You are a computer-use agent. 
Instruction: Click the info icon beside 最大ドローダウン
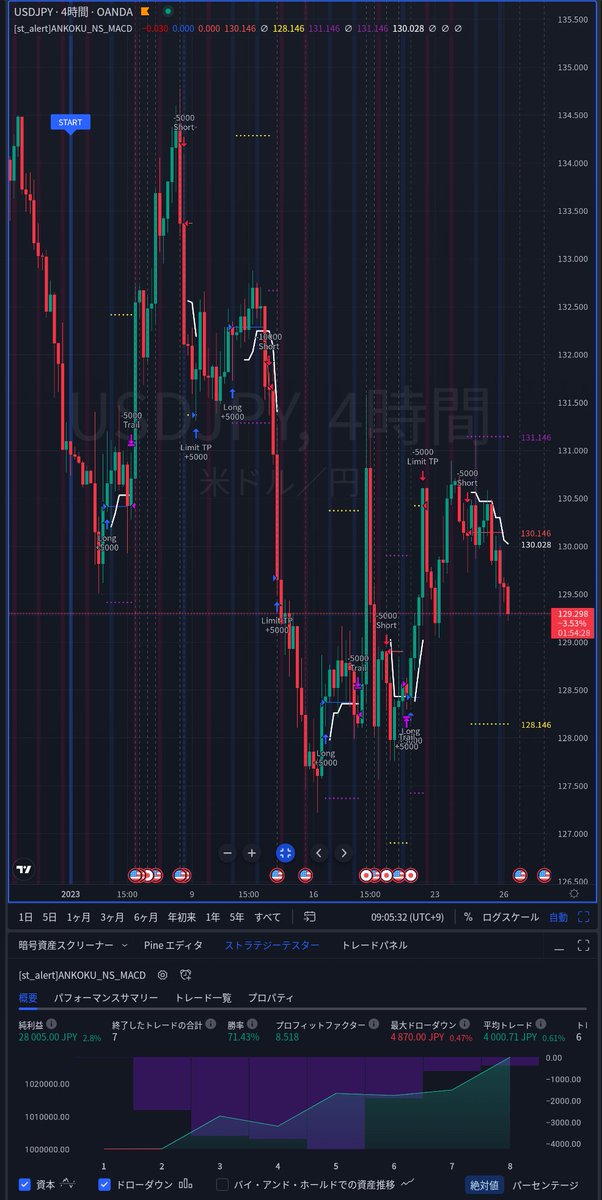click(464, 1025)
